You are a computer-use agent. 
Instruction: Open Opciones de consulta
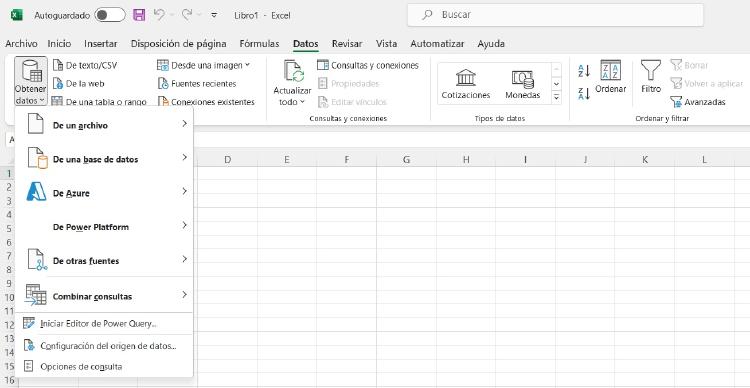coord(104,366)
